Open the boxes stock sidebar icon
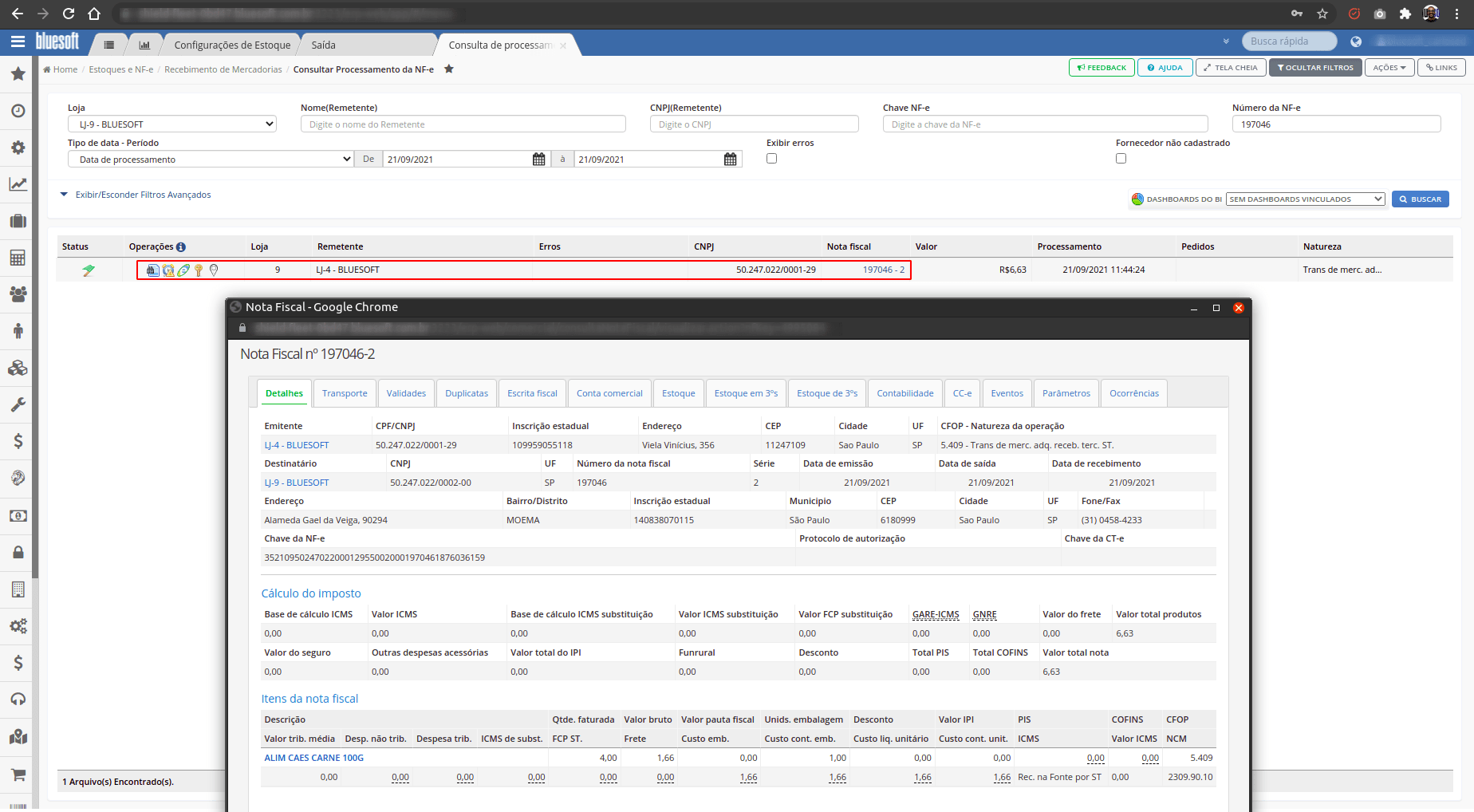The width and height of the screenshot is (1474, 812). pos(18,368)
